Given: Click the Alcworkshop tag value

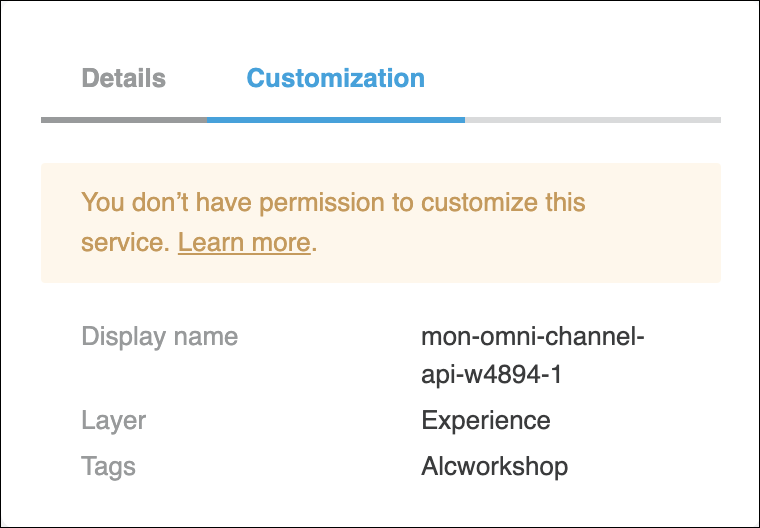Looking at the screenshot, I should click(494, 466).
